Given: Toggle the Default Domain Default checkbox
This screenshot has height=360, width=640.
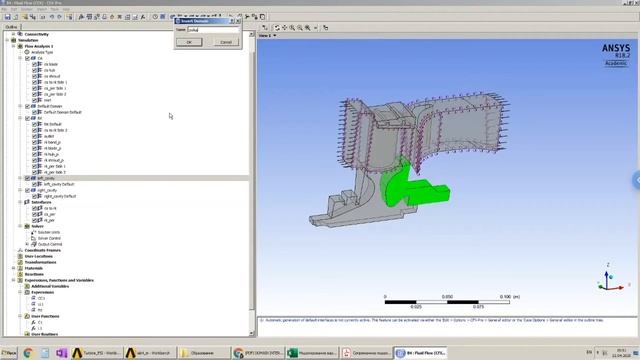Looking at the screenshot, I should [x=35, y=112].
